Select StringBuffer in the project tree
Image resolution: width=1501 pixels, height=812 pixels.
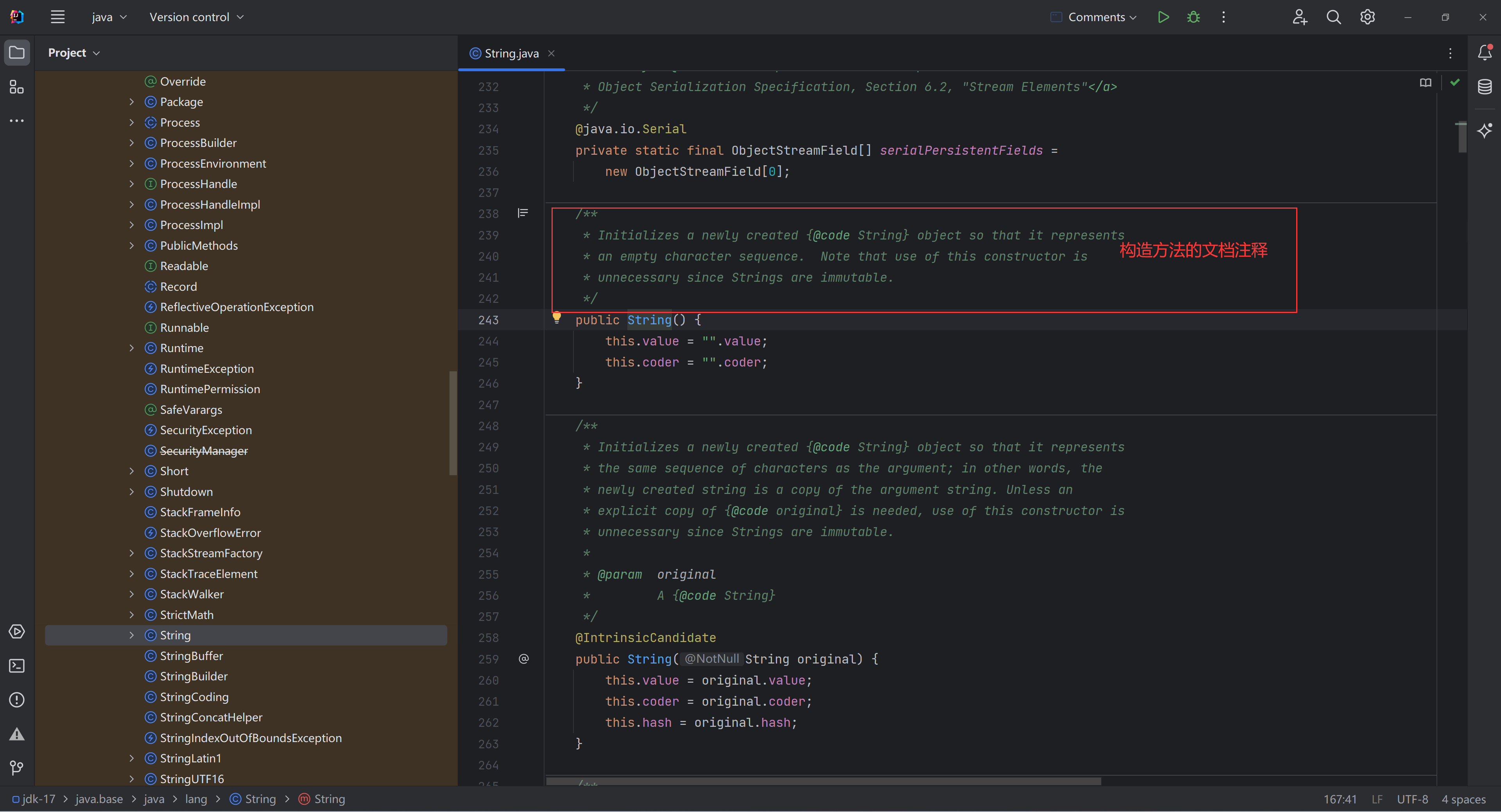[x=191, y=656]
